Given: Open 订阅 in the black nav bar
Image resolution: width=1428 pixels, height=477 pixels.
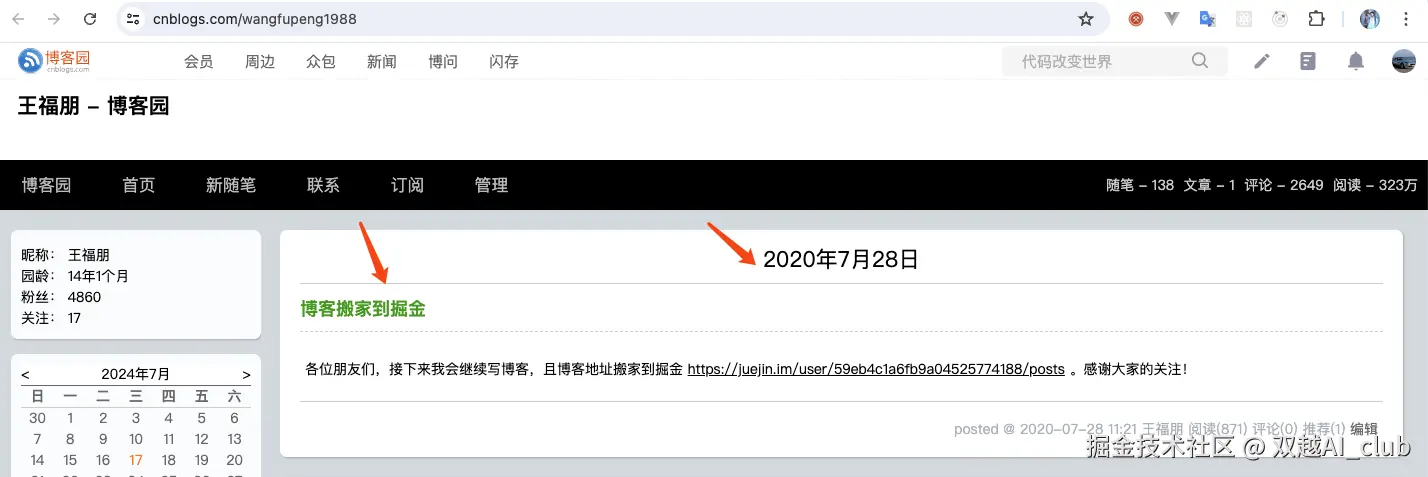Looking at the screenshot, I should [x=407, y=185].
